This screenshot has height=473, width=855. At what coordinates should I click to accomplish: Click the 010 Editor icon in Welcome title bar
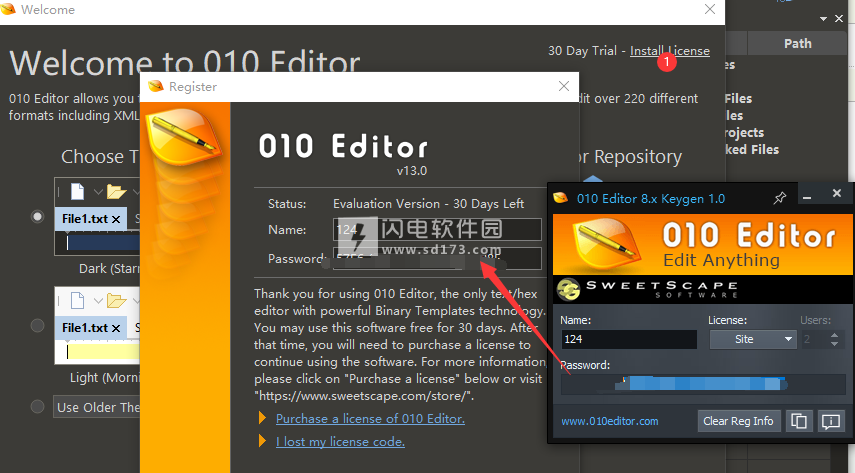pos(8,9)
